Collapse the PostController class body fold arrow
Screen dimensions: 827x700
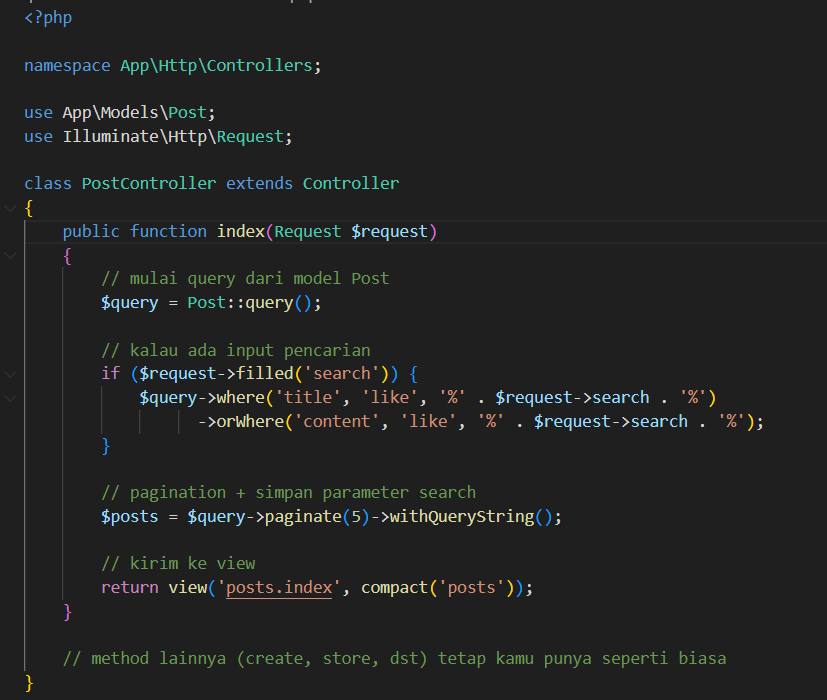pyautogui.click(x=10, y=208)
